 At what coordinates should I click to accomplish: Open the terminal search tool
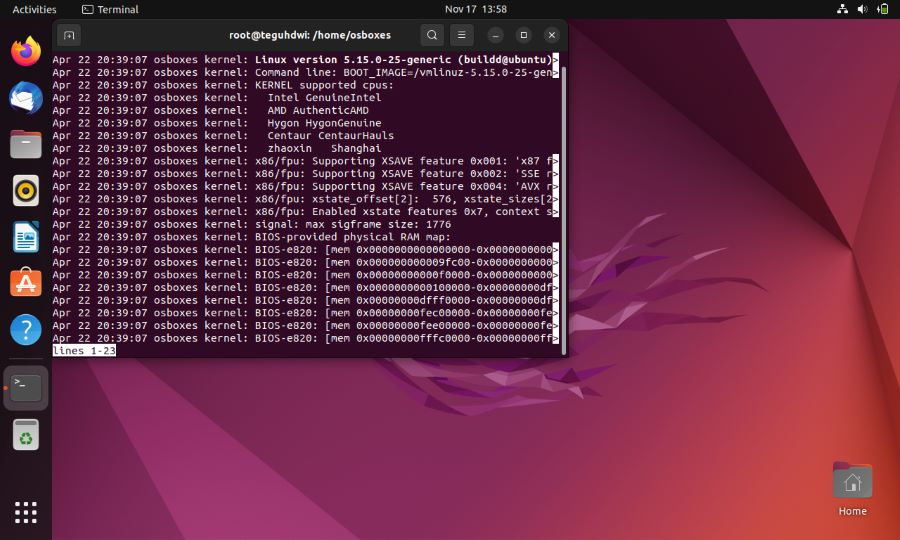click(x=432, y=35)
